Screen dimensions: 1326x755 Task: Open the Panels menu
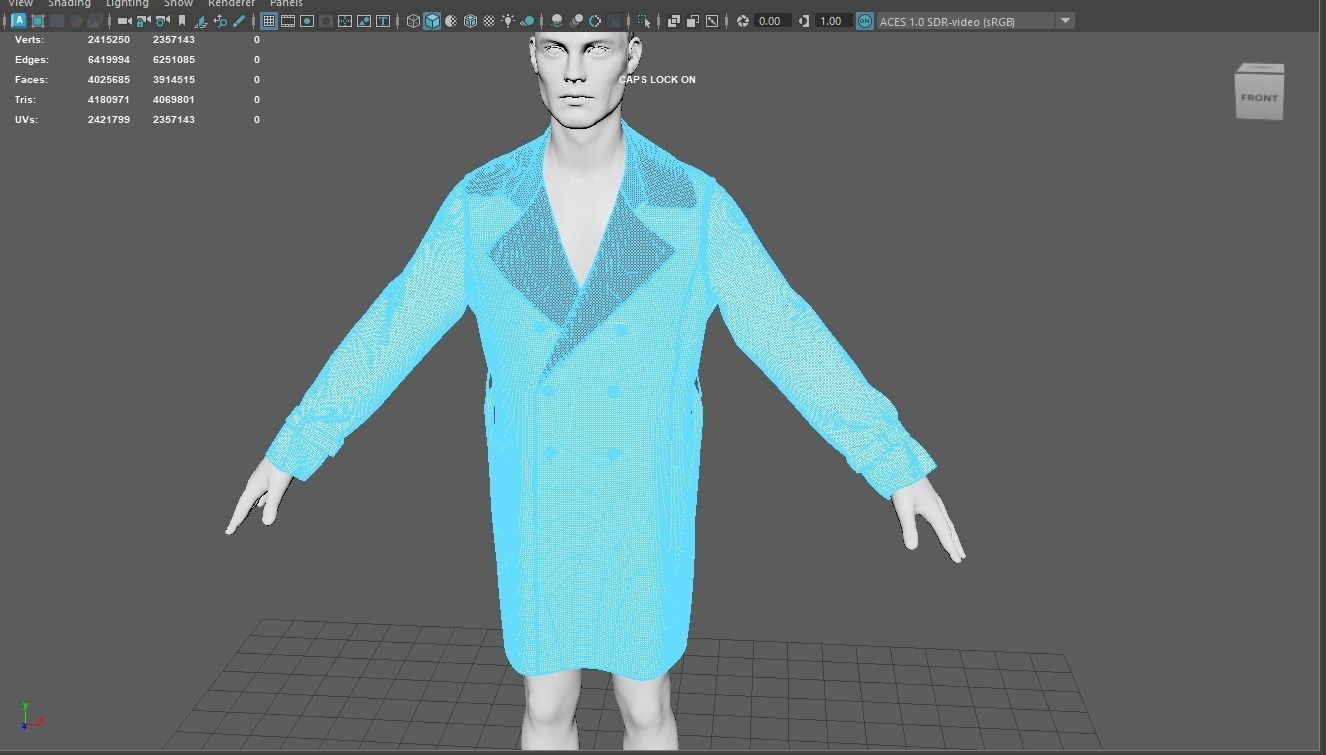(286, 4)
